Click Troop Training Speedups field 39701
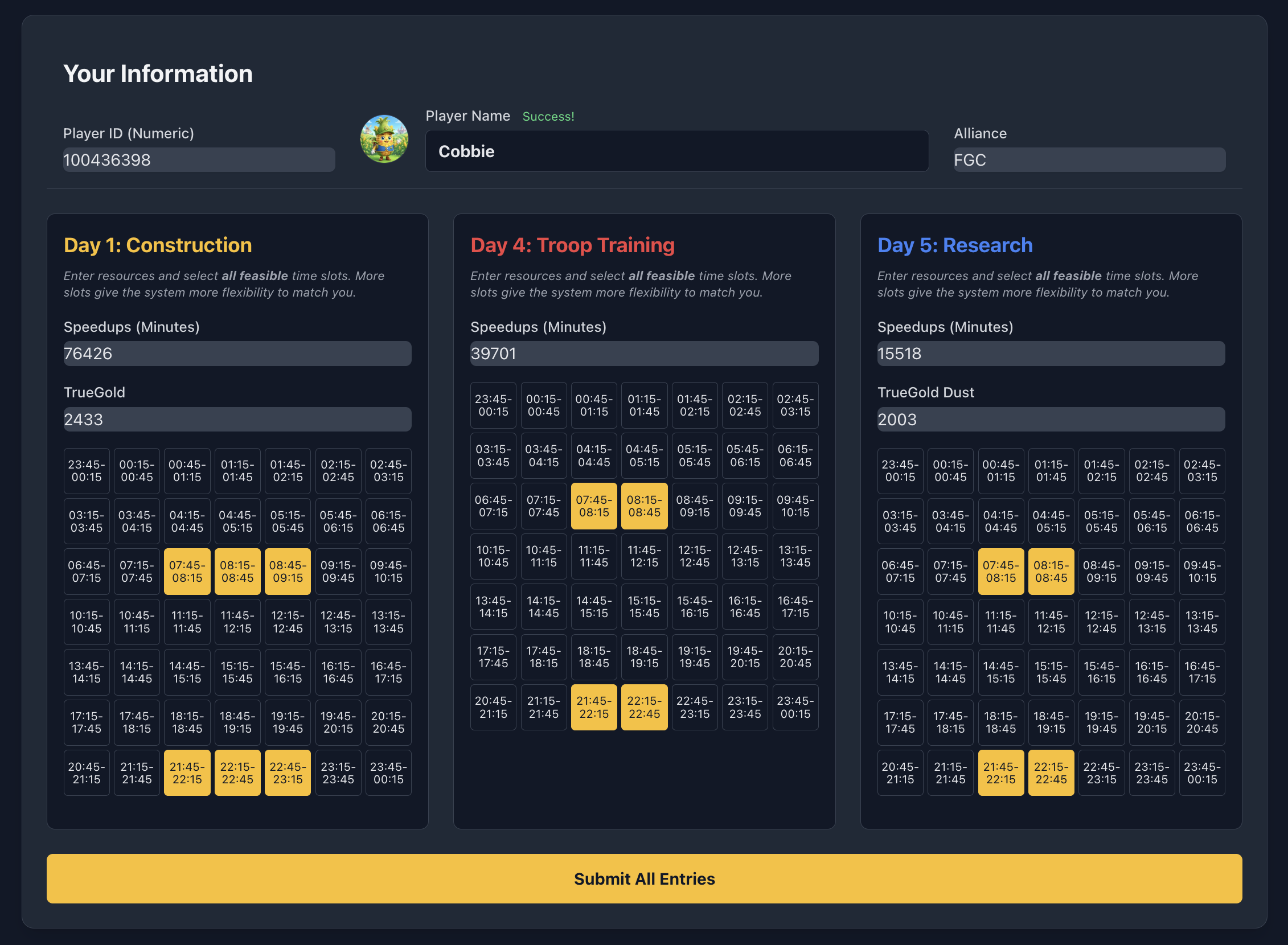Viewport: 1288px width, 945px height. point(645,354)
